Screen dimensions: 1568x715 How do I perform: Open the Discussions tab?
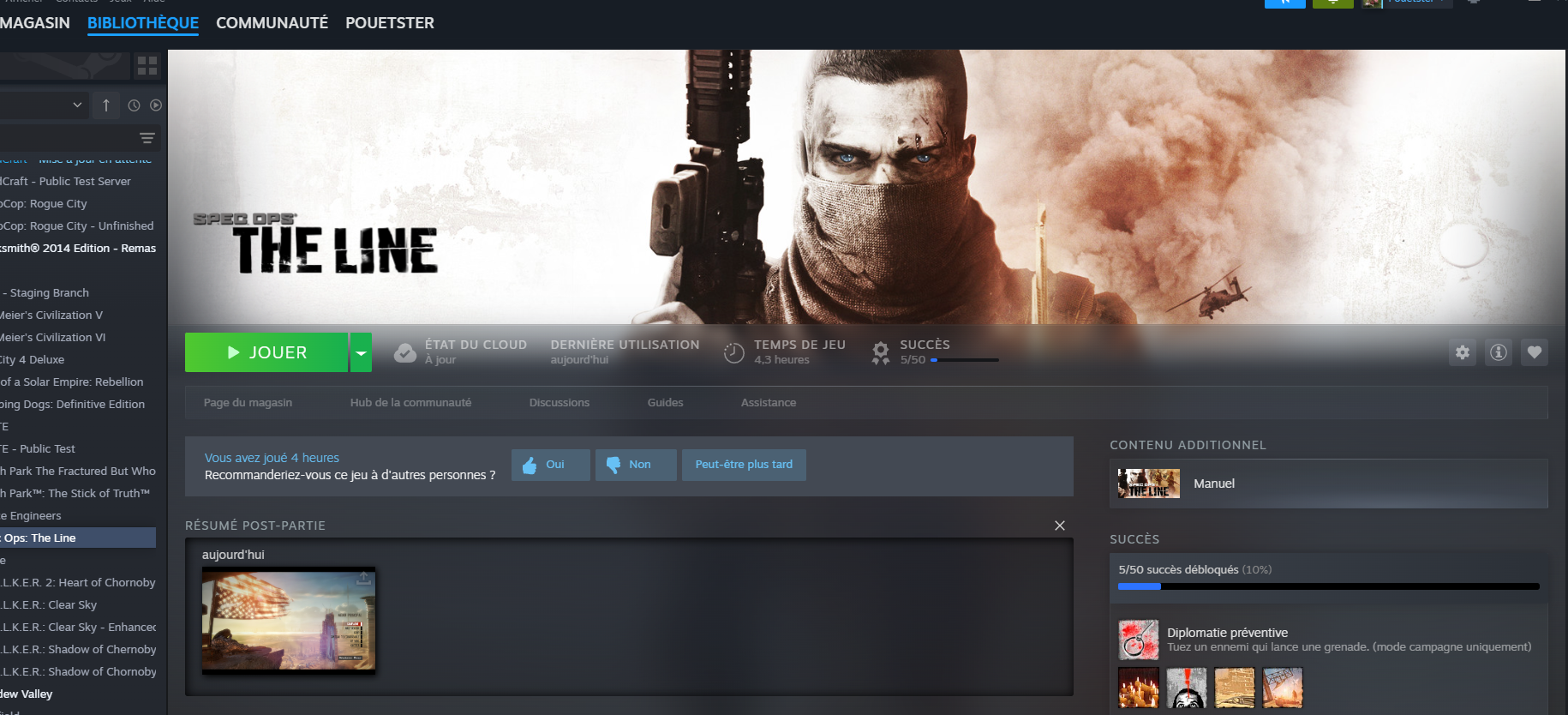(x=560, y=402)
